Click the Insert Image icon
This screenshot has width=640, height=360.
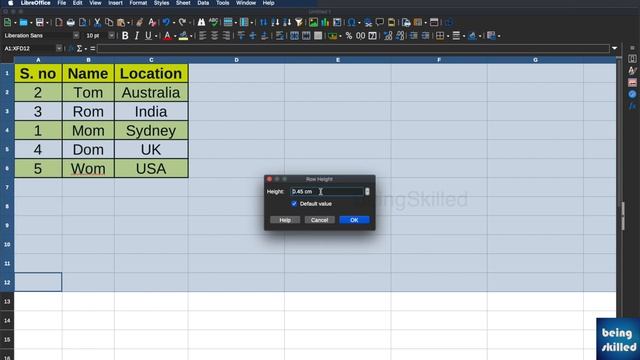pos(313,22)
